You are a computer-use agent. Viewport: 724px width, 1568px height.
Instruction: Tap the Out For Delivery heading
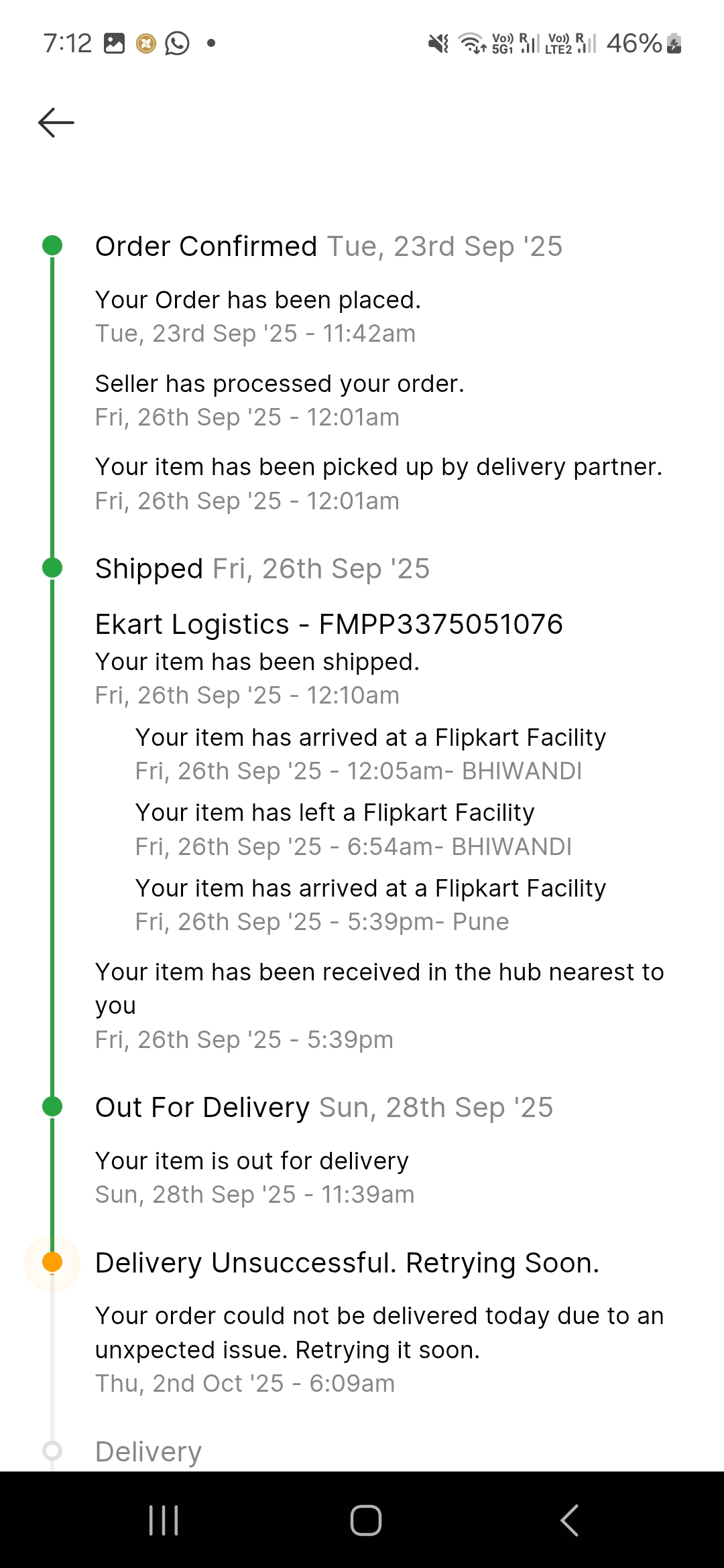(x=202, y=1108)
